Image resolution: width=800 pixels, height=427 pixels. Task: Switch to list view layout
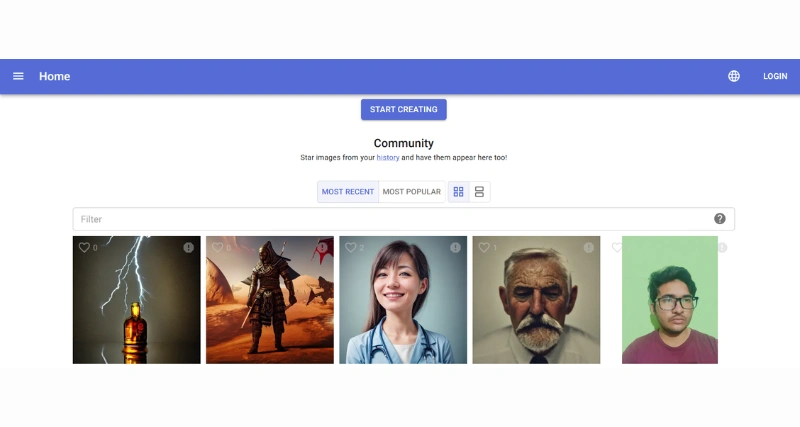click(479, 192)
